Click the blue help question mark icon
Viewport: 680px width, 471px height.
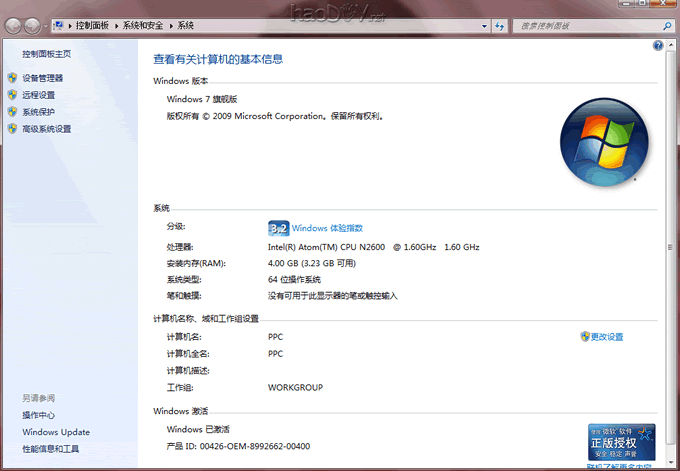click(x=658, y=46)
